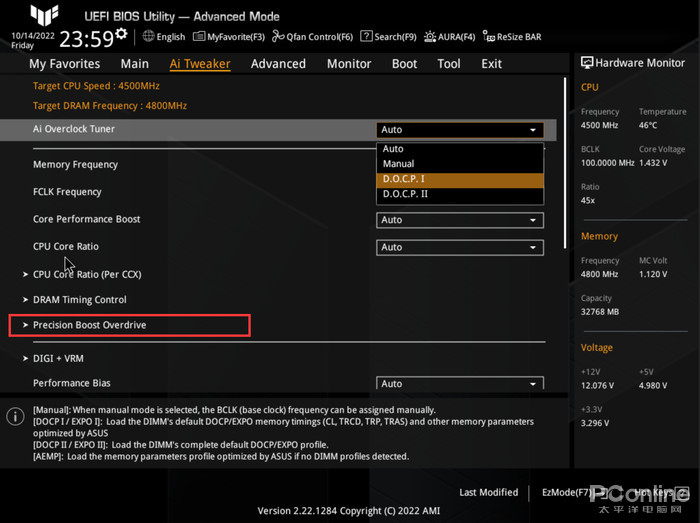Open language selection globe icon

pyautogui.click(x=149, y=37)
